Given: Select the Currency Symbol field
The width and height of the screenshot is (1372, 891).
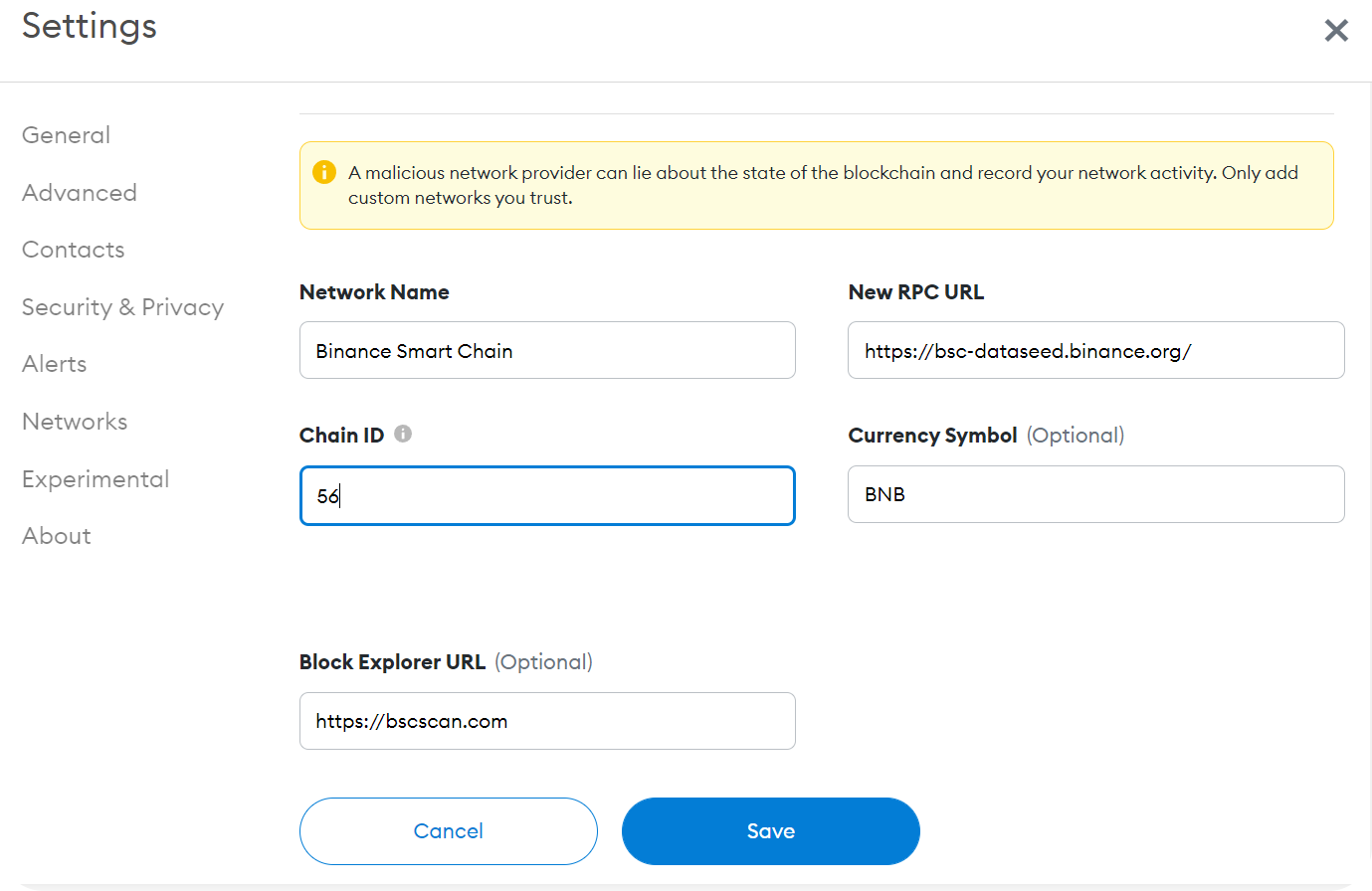Looking at the screenshot, I should 1096,494.
